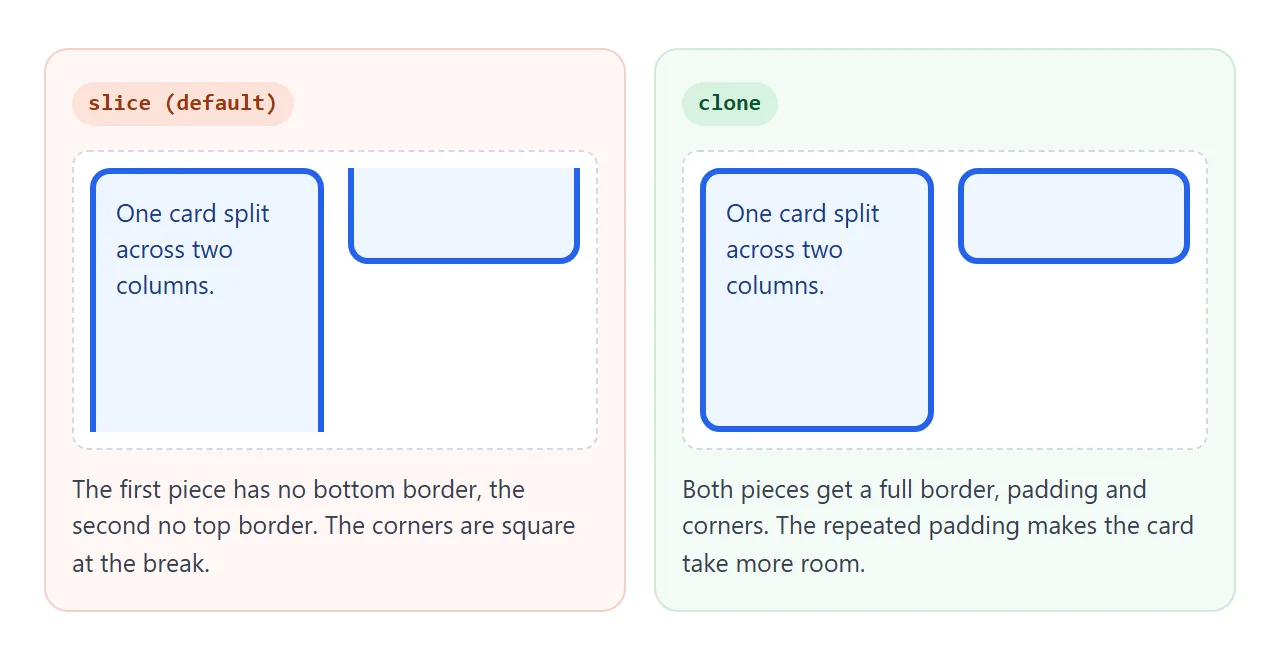Click the green "clone" label pill
The width and height of the screenshot is (1280, 664).
click(730, 104)
